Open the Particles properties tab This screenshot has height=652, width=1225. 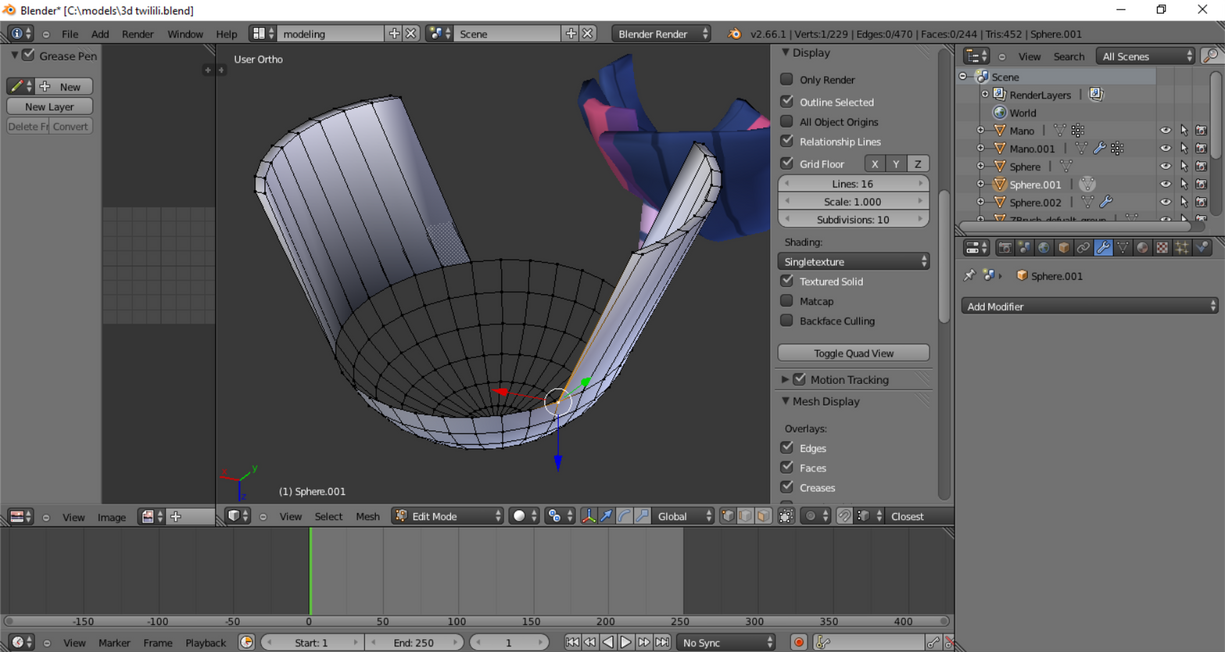click(x=1182, y=248)
